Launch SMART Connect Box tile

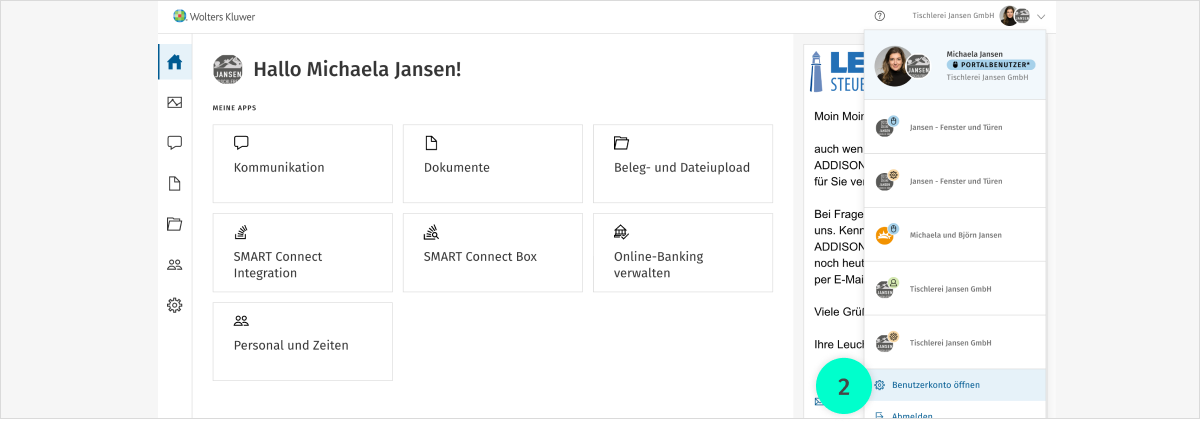(492, 252)
